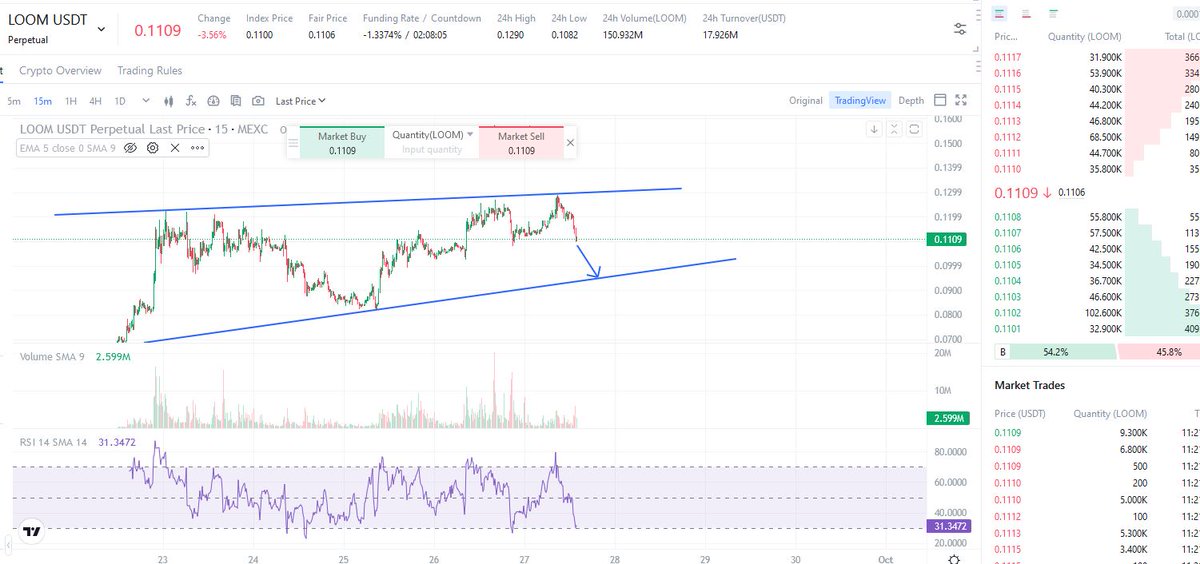Open the chart type candlestick selector

point(169,101)
